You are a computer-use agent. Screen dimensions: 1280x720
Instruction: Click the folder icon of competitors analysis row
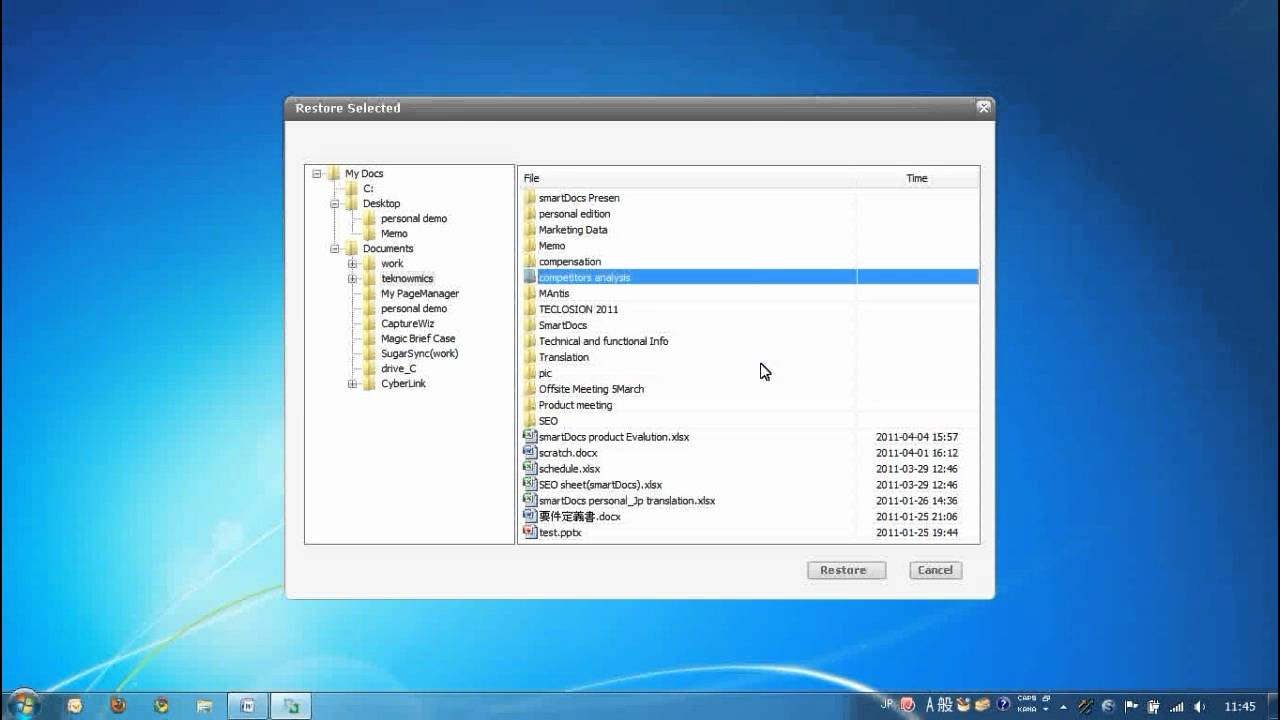coord(530,277)
